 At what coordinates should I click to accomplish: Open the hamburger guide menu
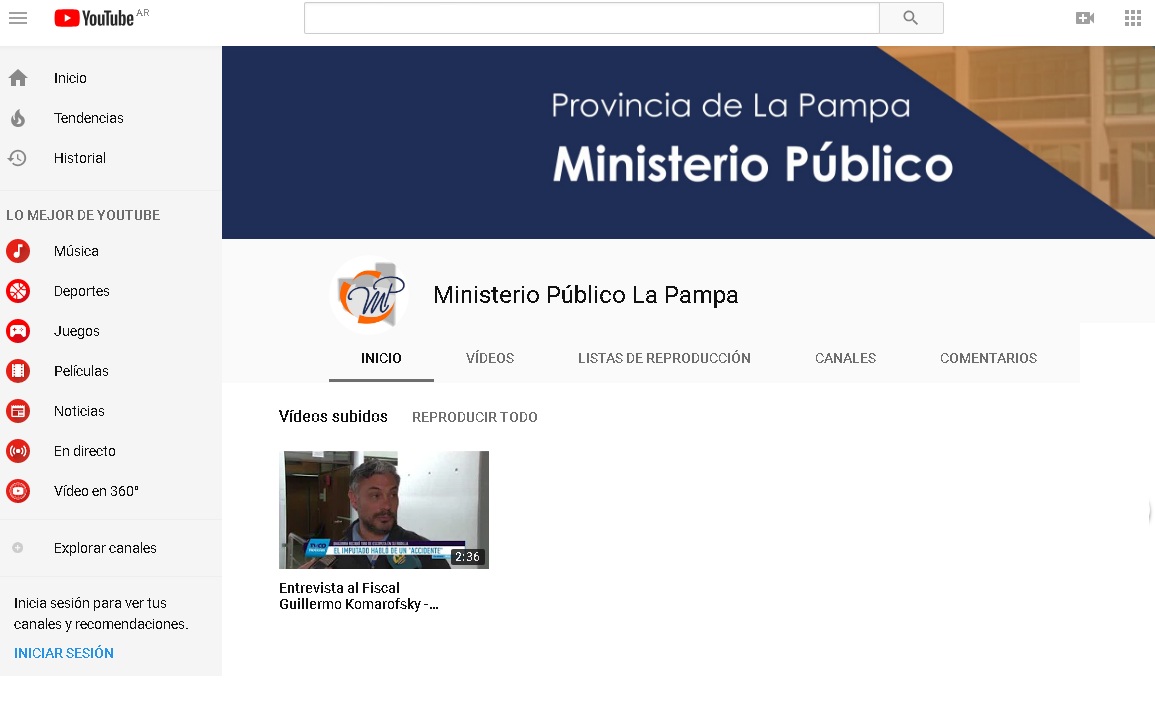pyautogui.click(x=18, y=18)
